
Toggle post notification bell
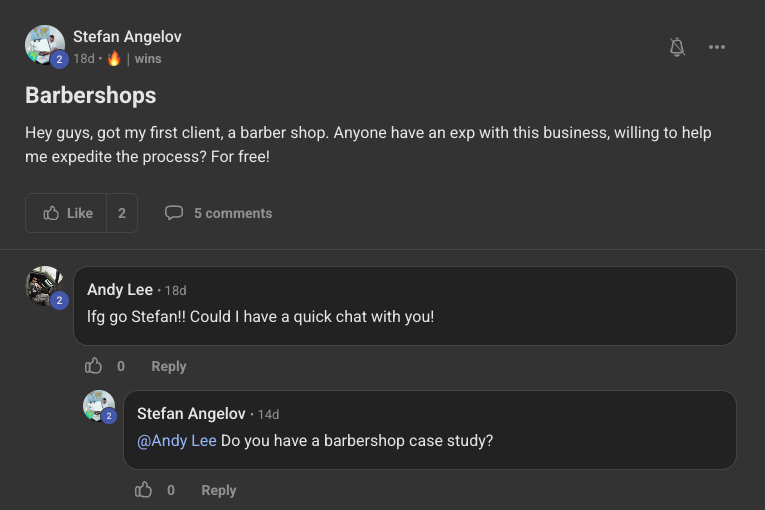pos(677,47)
